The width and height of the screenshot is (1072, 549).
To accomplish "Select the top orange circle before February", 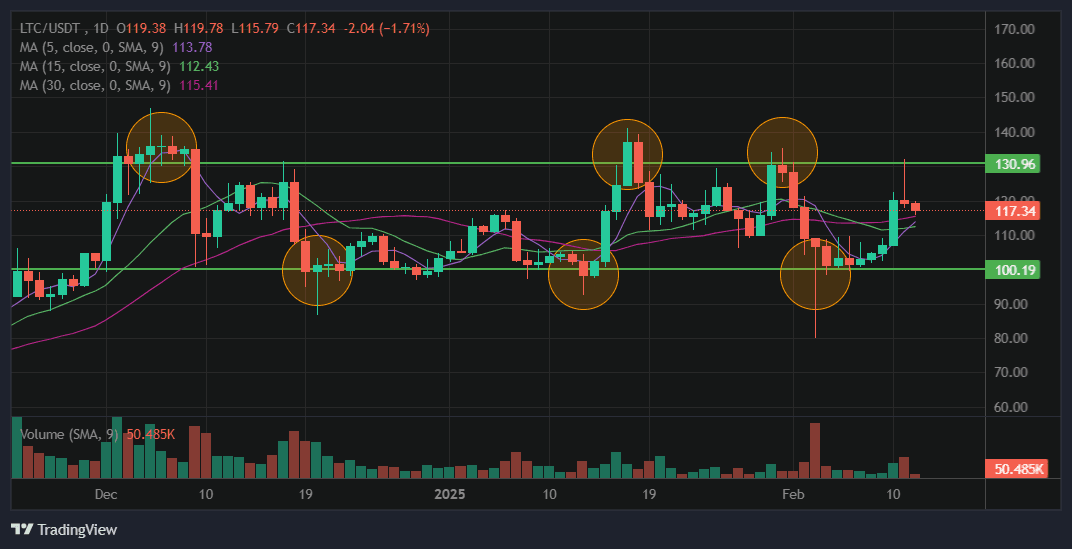I will click(x=783, y=152).
